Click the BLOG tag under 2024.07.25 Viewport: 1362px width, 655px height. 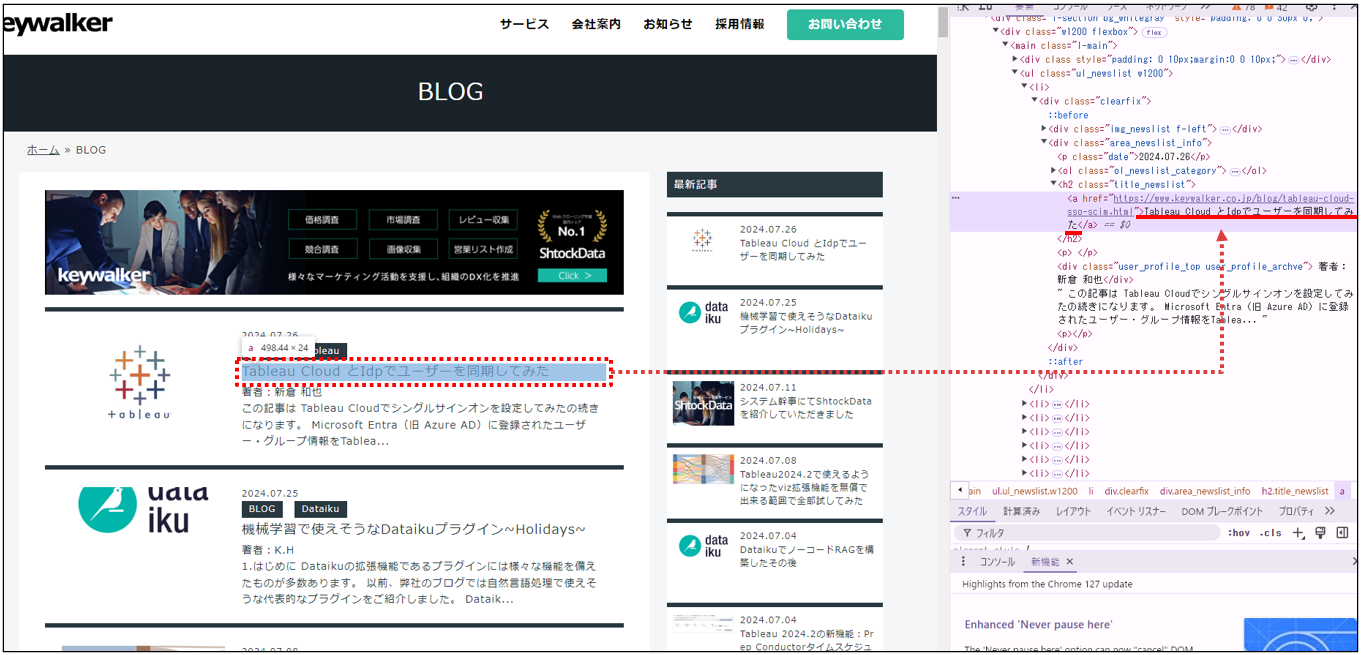[x=262, y=509]
